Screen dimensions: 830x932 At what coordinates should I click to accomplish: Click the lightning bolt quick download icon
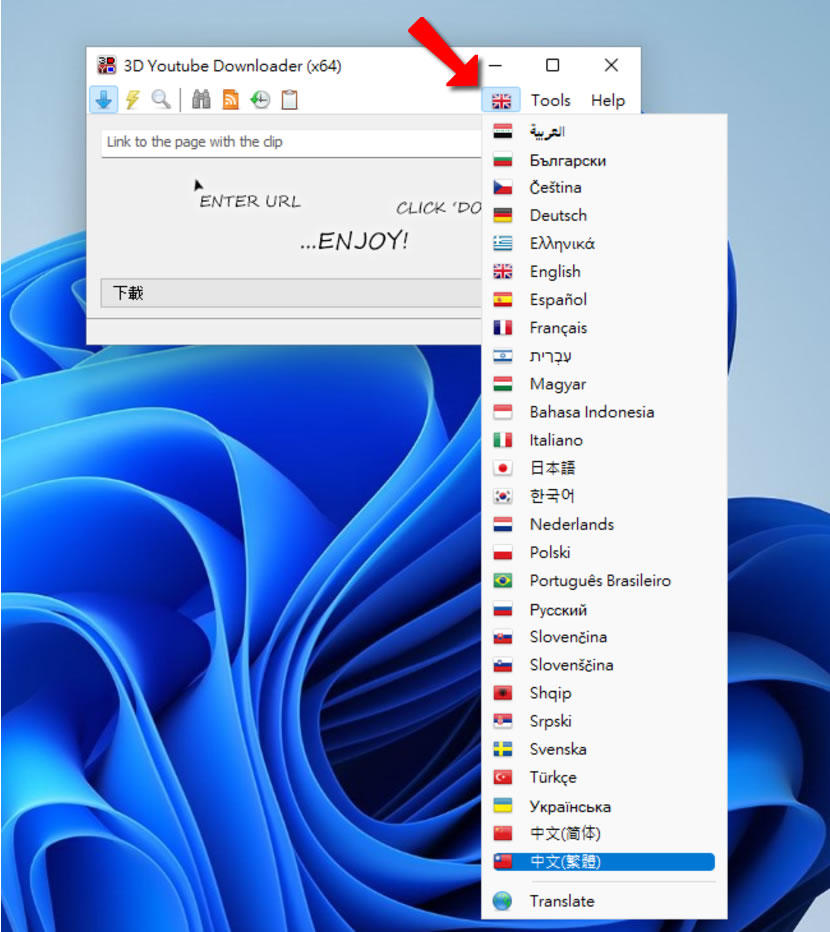pos(132,99)
